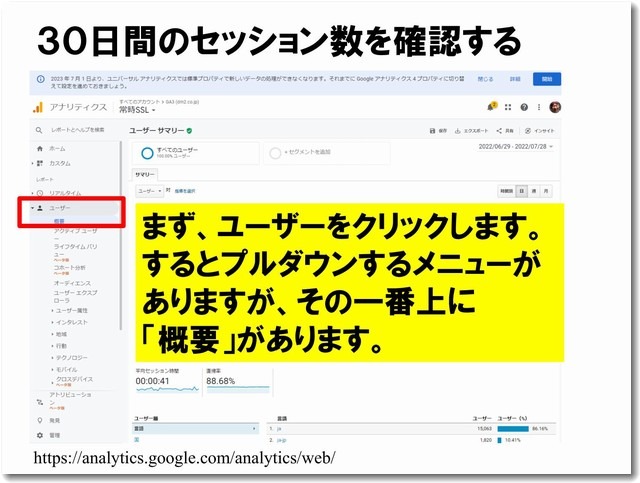The width and height of the screenshot is (640, 483).
Task: Select the サマリー tab
Action: (x=145, y=174)
